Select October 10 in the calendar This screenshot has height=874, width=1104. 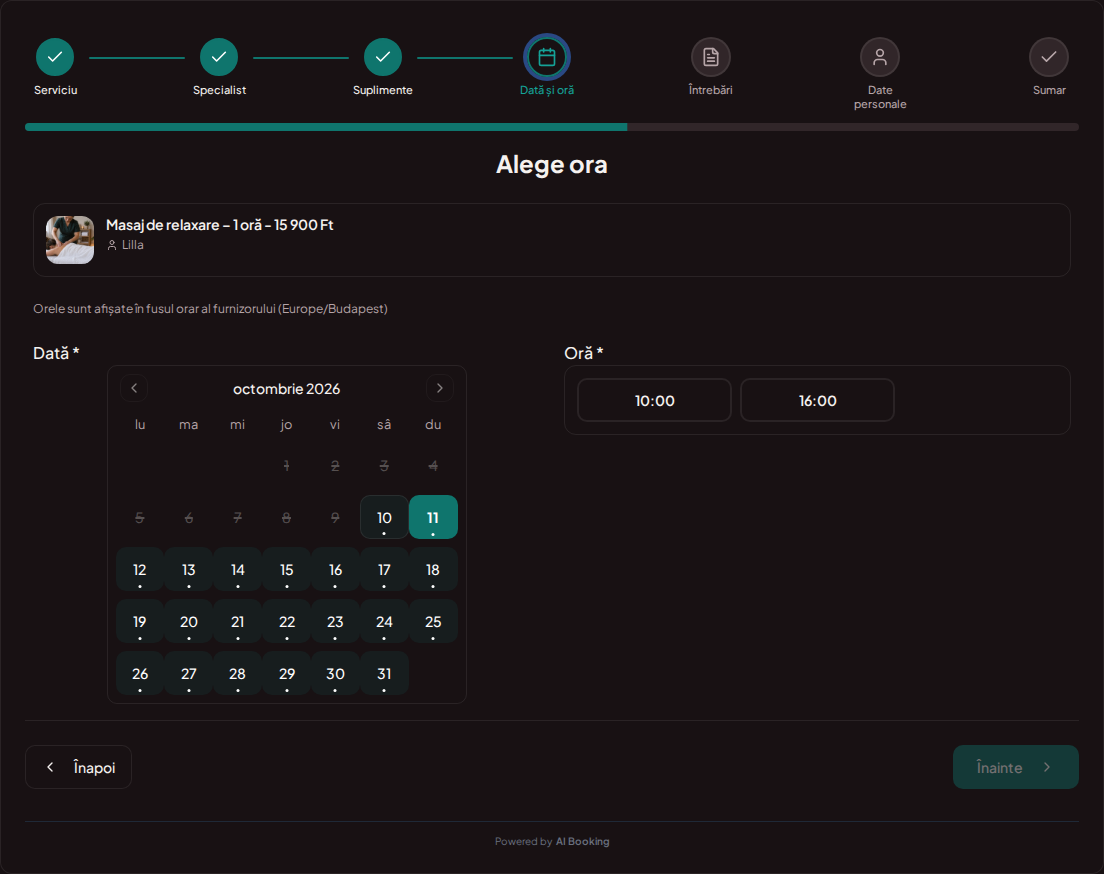(384, 518)
